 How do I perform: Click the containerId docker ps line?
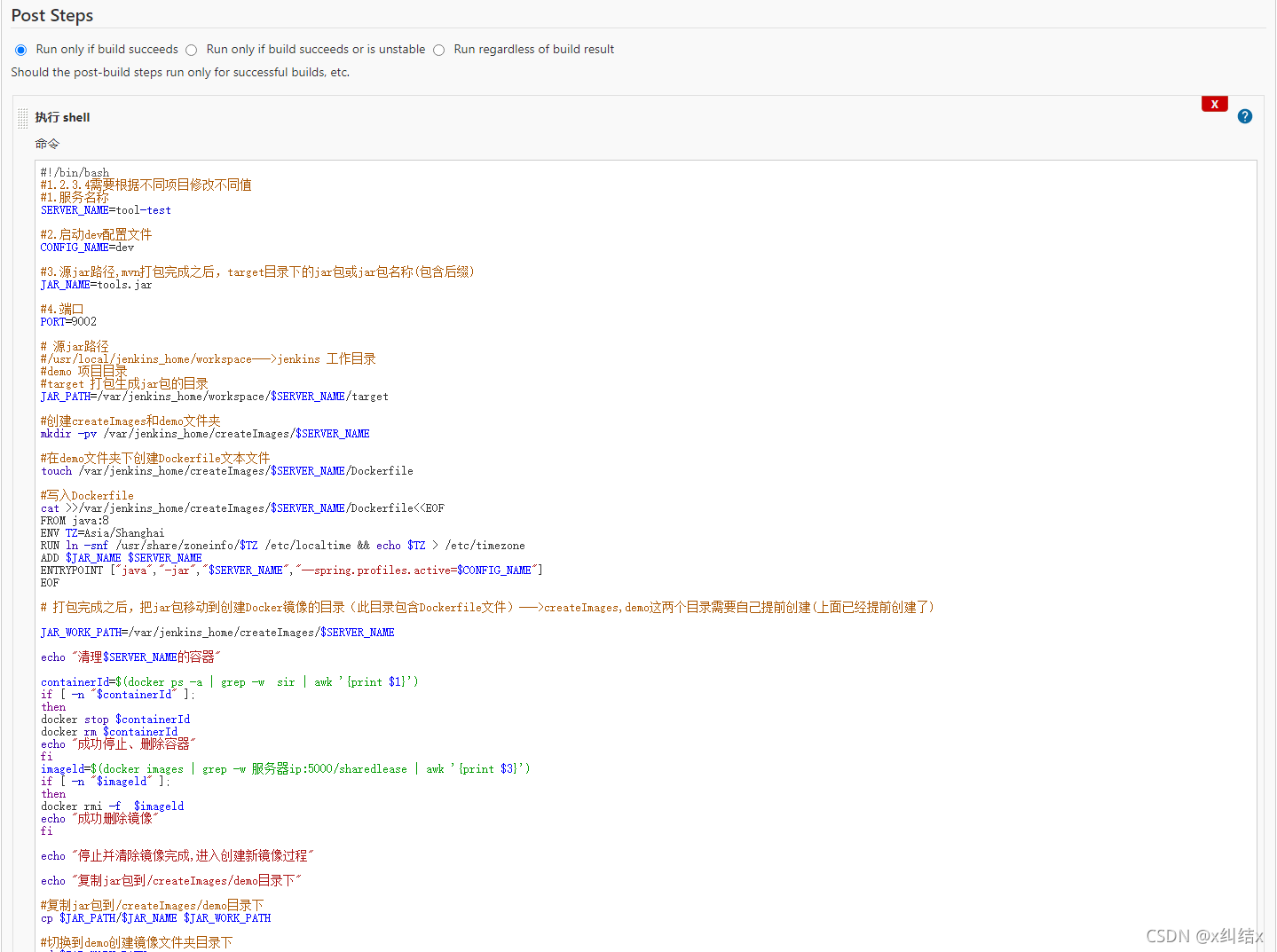tap(229, 682)
